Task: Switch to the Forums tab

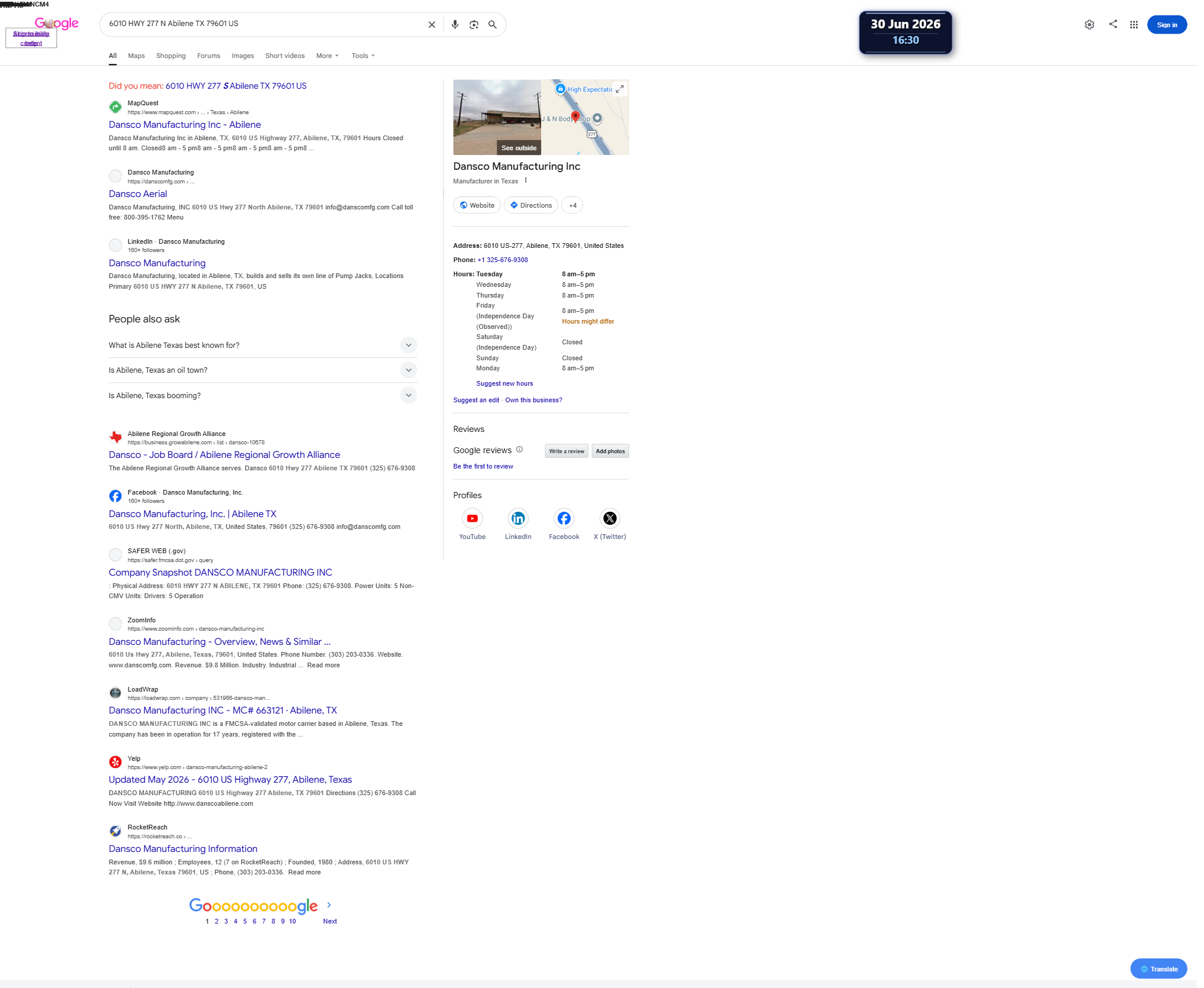Action: coord(208,56)
